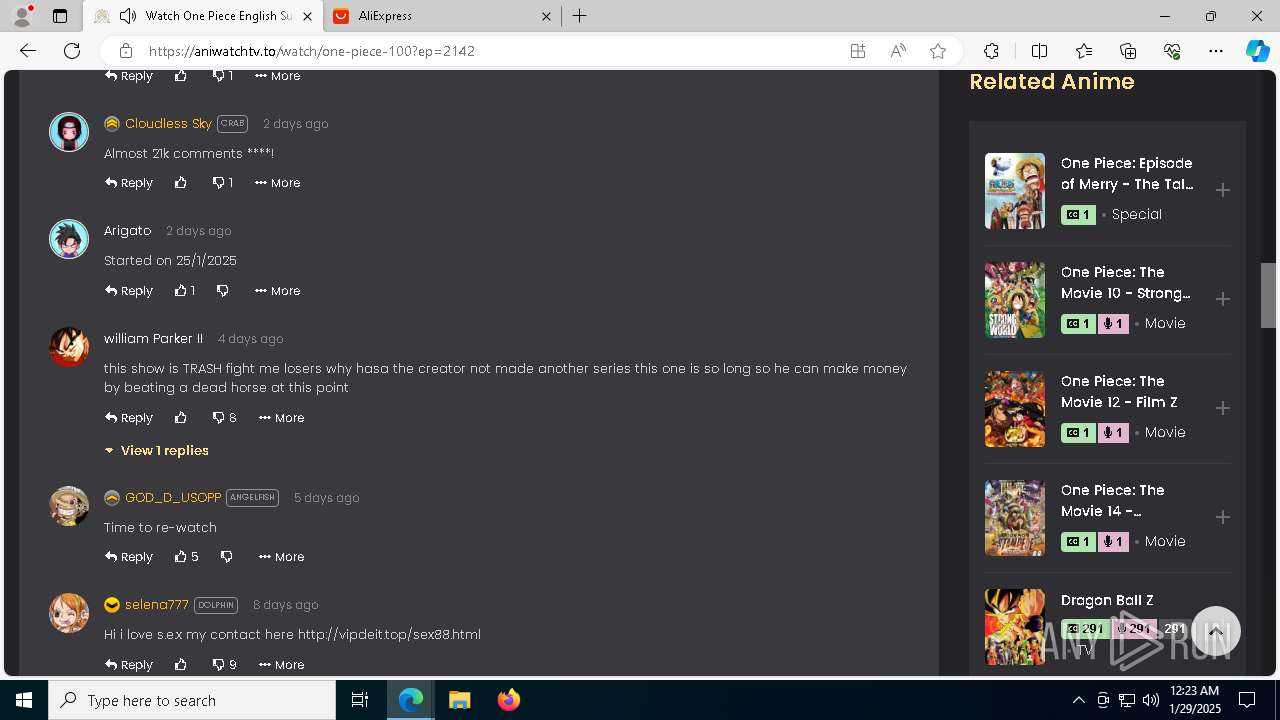Add One Piece: The Movie 12 Film Z to list
Screen dimensions: 1280x720
click(1222, 408)
